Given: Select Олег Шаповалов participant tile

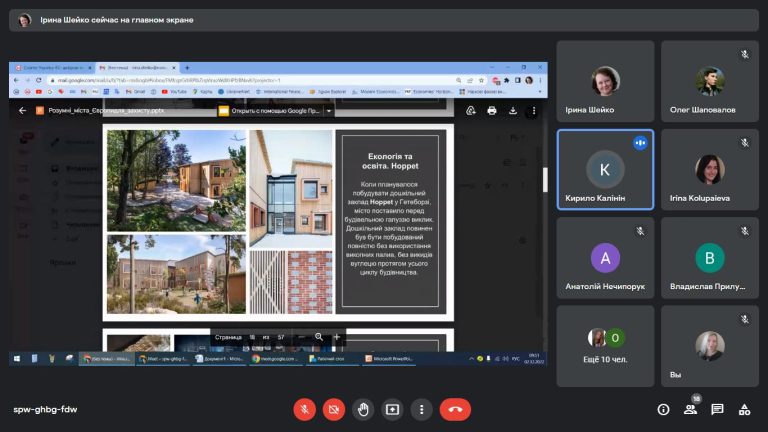Looking at the screenshot, I should point(710,81).
